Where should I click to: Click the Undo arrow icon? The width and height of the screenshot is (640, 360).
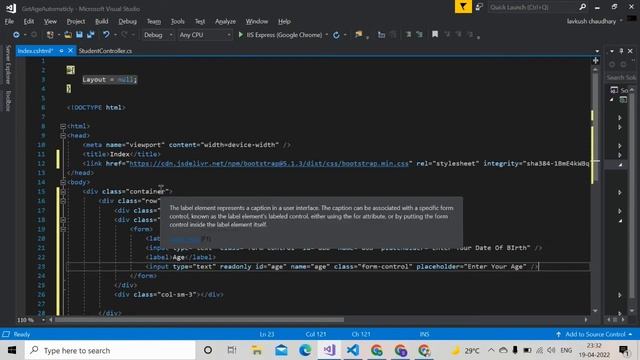pyautogui.click(x=106, y=35)
